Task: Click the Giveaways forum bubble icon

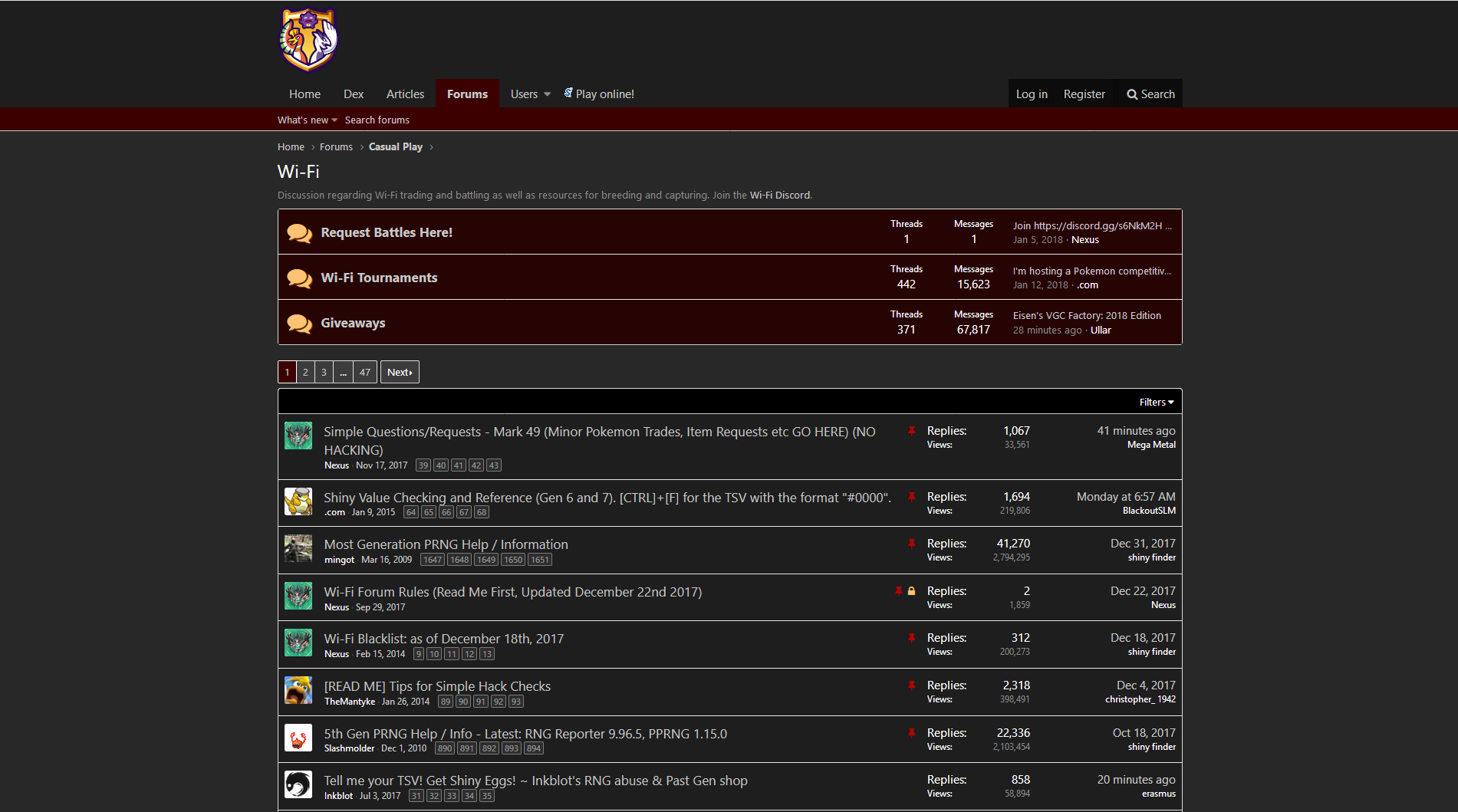Action: 299,324
